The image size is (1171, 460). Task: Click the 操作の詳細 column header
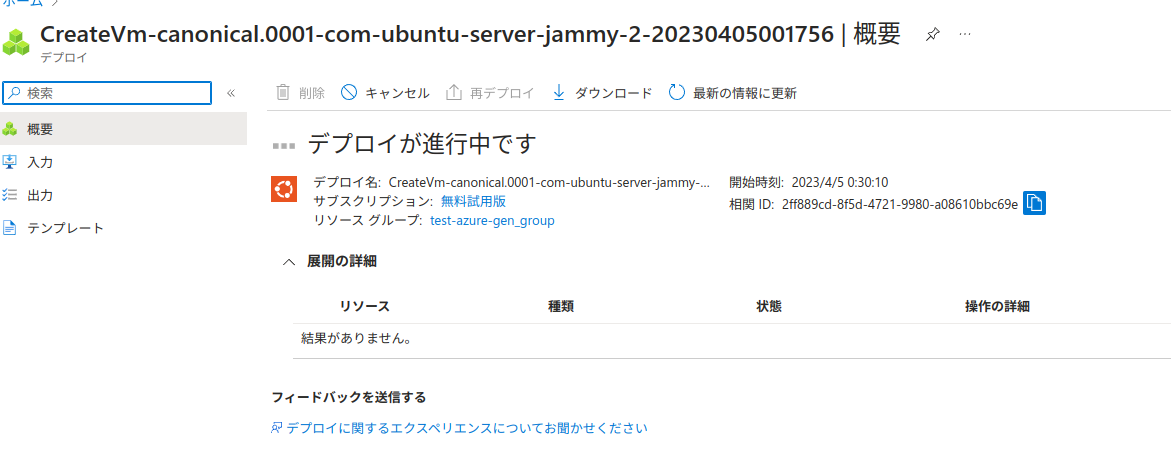998,306
